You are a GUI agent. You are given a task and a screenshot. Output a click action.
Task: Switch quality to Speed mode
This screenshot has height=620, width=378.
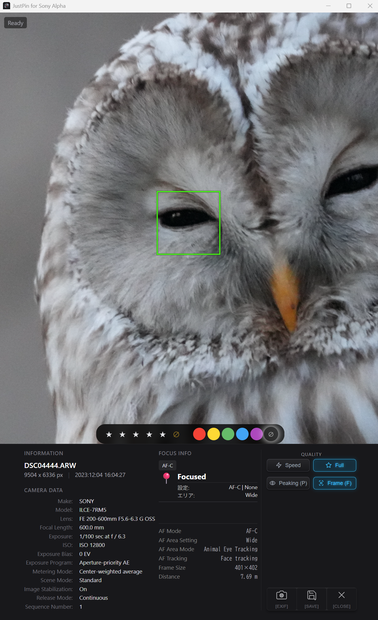(x=288, y=465)
